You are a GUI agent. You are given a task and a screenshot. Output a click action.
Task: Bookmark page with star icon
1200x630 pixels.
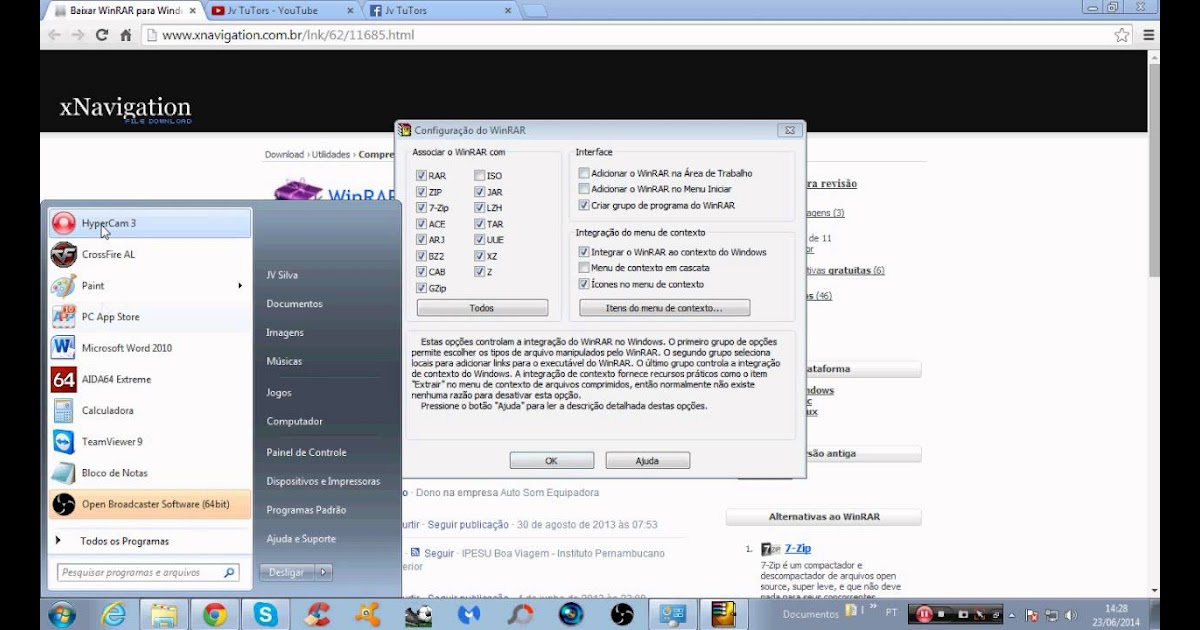[1122, 35]
